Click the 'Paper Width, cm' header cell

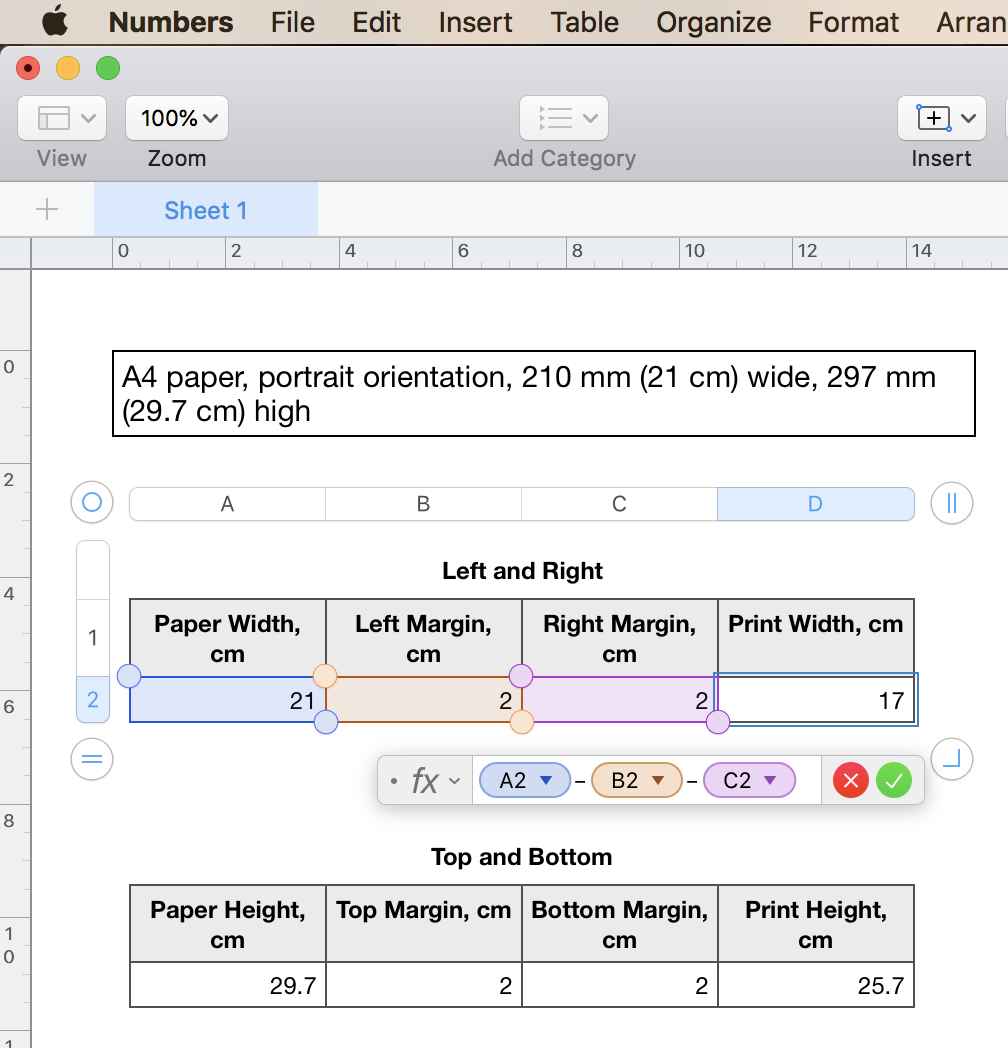pyautogui.click(x=227, y=638)
